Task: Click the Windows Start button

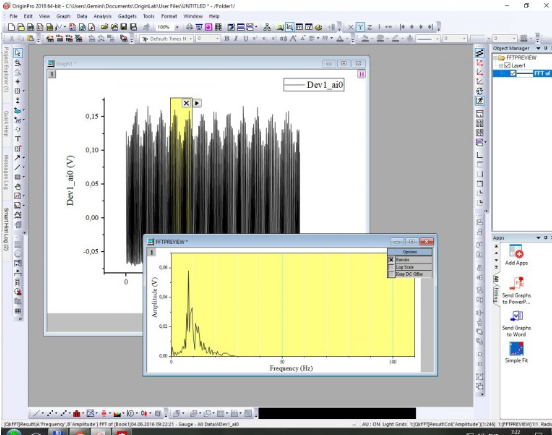Action: point(13,432)
